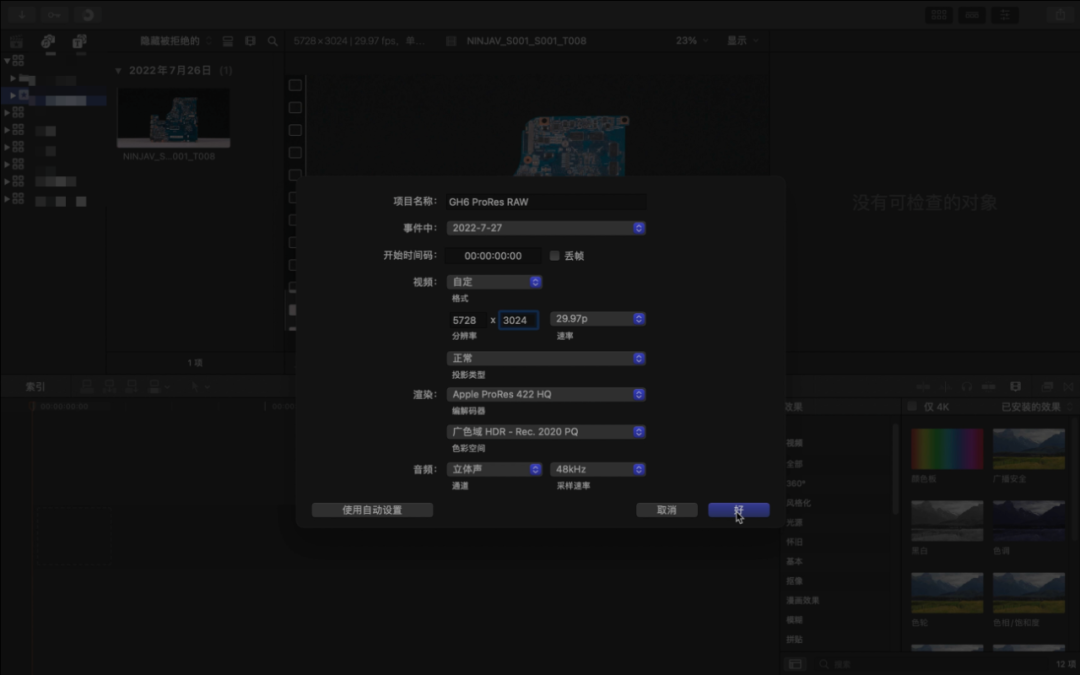The width and height of the screenshot is (1080, 675).
Task: Open the Apple ProRes 422 HQ codec dropdown
Action: click(x=546, y=394)
